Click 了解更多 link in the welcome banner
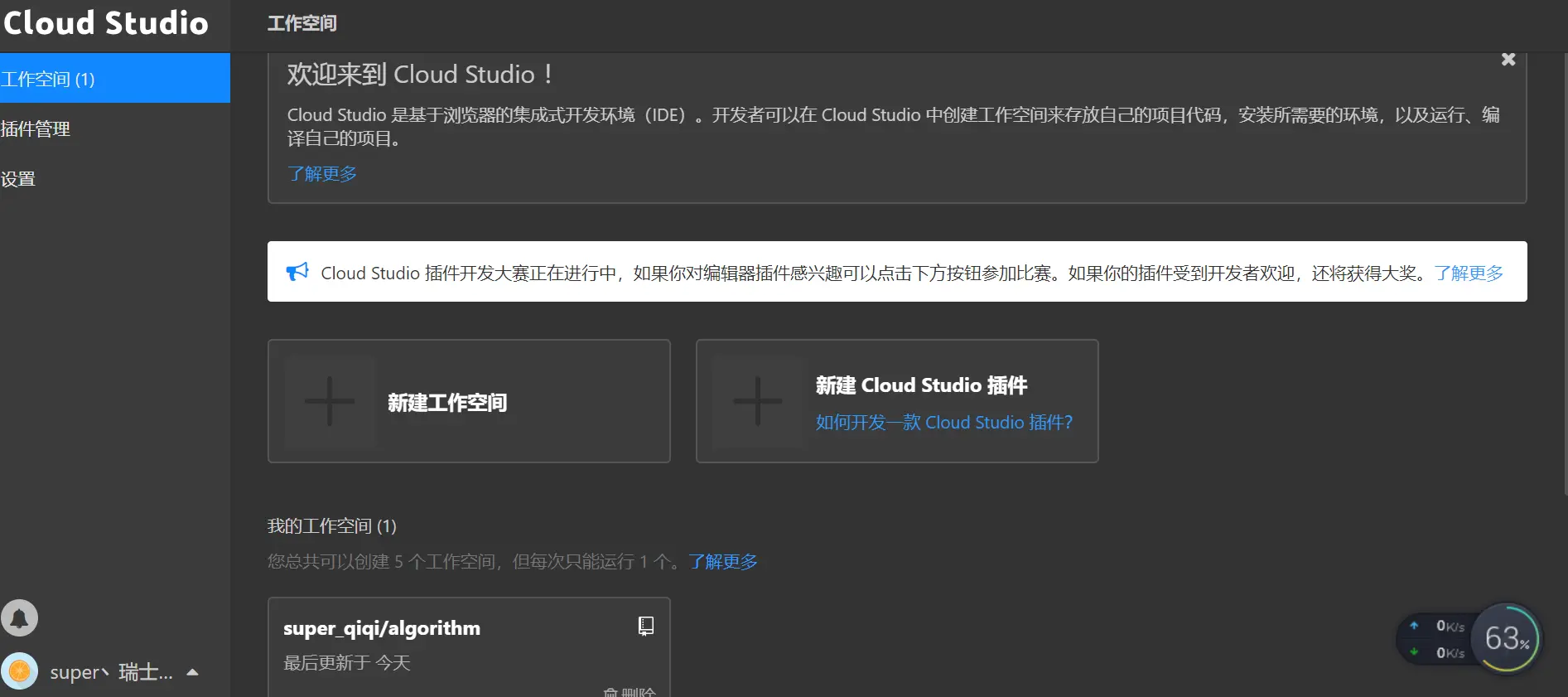Screen dimensions: 1568x697 (322, 173)
